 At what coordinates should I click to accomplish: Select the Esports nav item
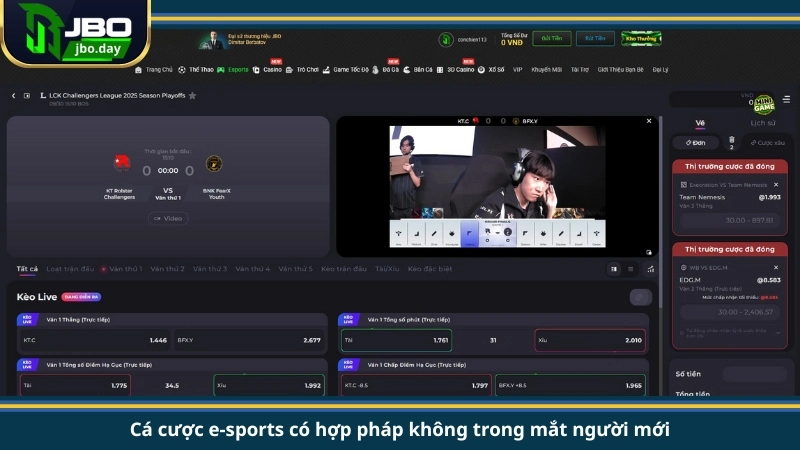[233, 70]
